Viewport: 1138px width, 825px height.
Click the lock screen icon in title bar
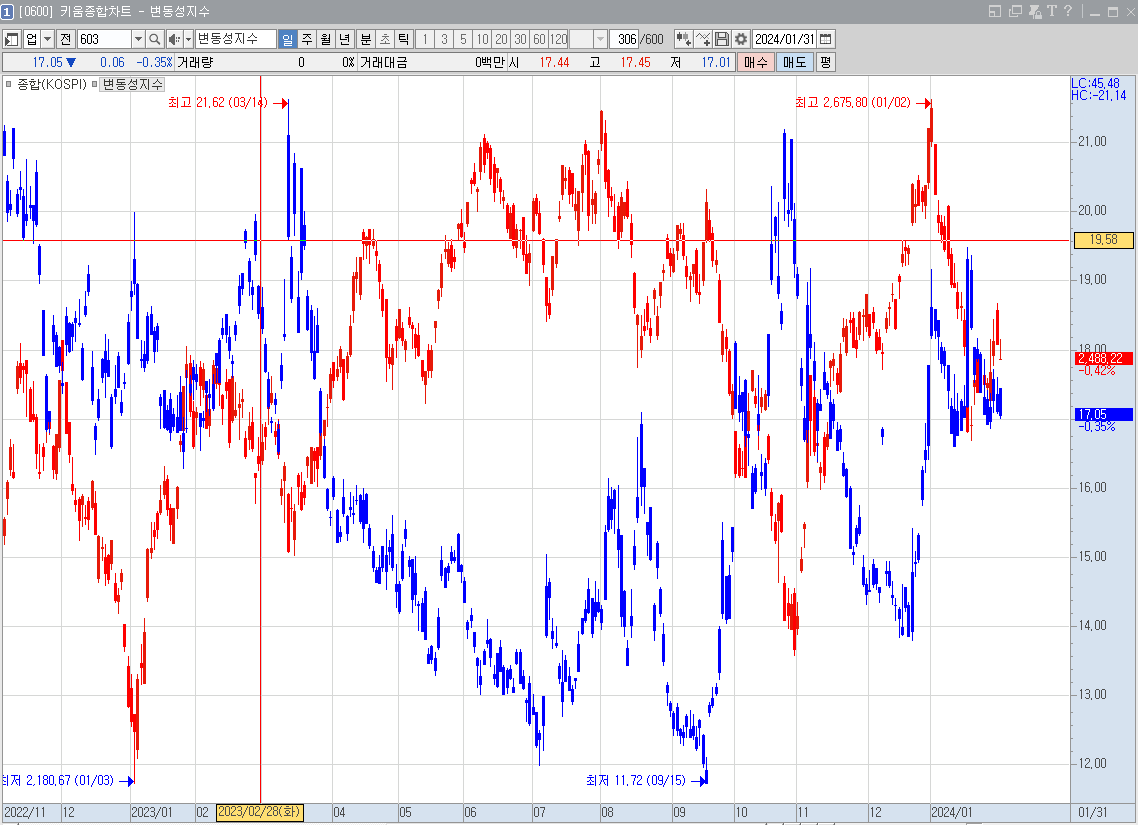coord(1036,11)
